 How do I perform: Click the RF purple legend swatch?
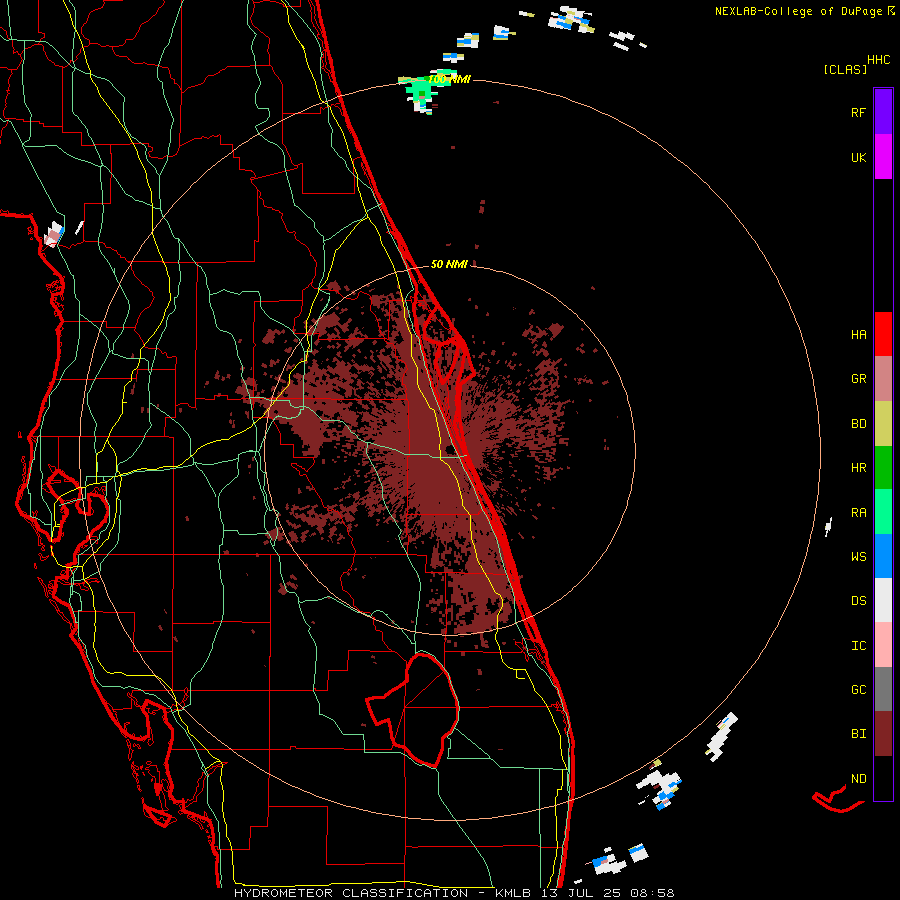[x=883, y=111]
